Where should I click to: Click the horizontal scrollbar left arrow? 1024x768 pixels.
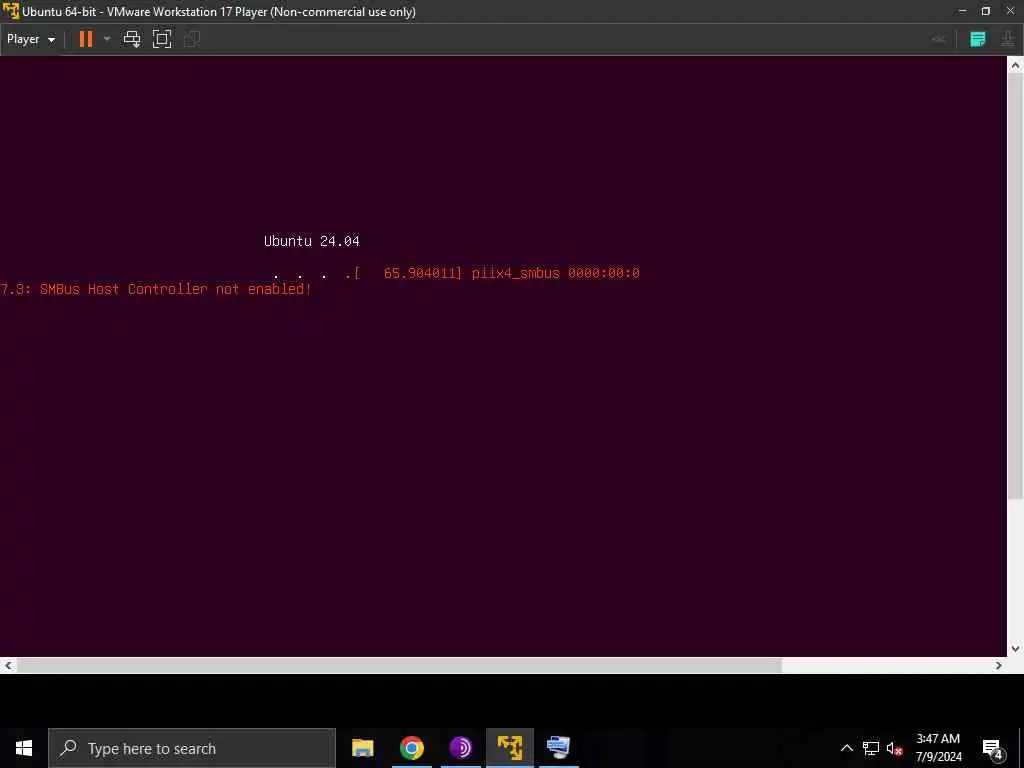click(x=7, y=665)
